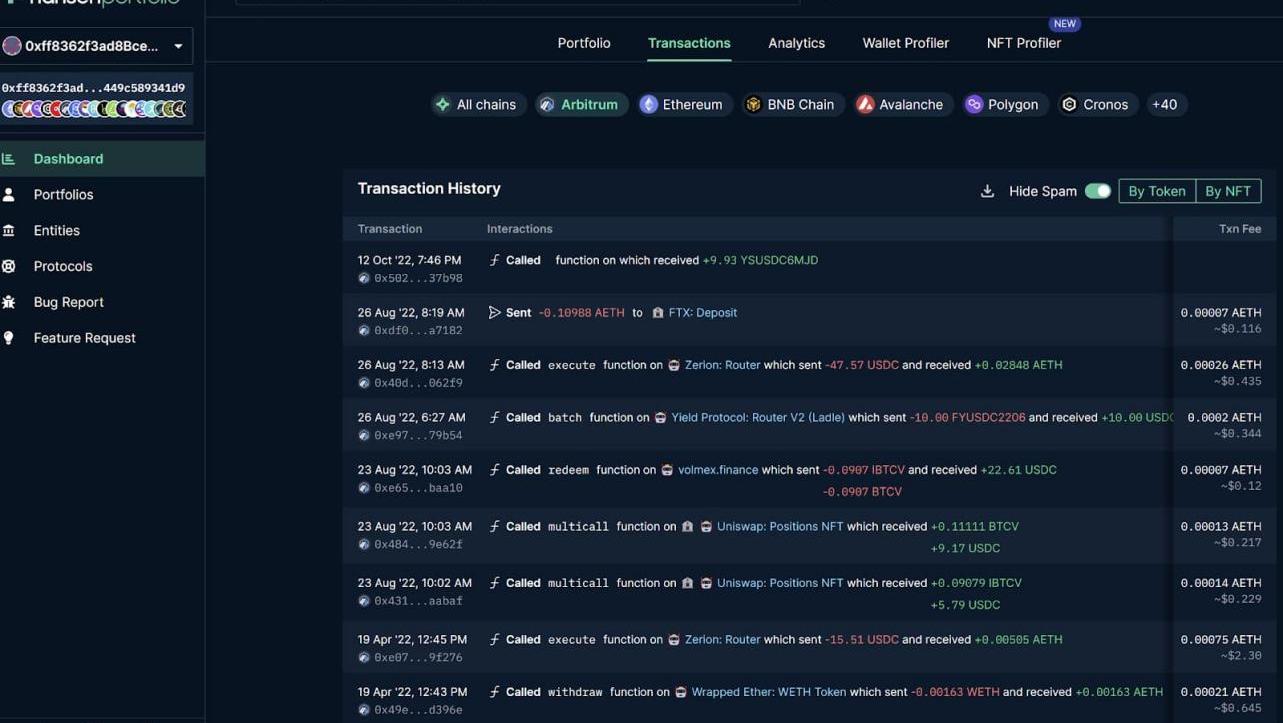Click the download transaction history icon
Viewport: 1283px width, 723px height.
click(987, 191)
